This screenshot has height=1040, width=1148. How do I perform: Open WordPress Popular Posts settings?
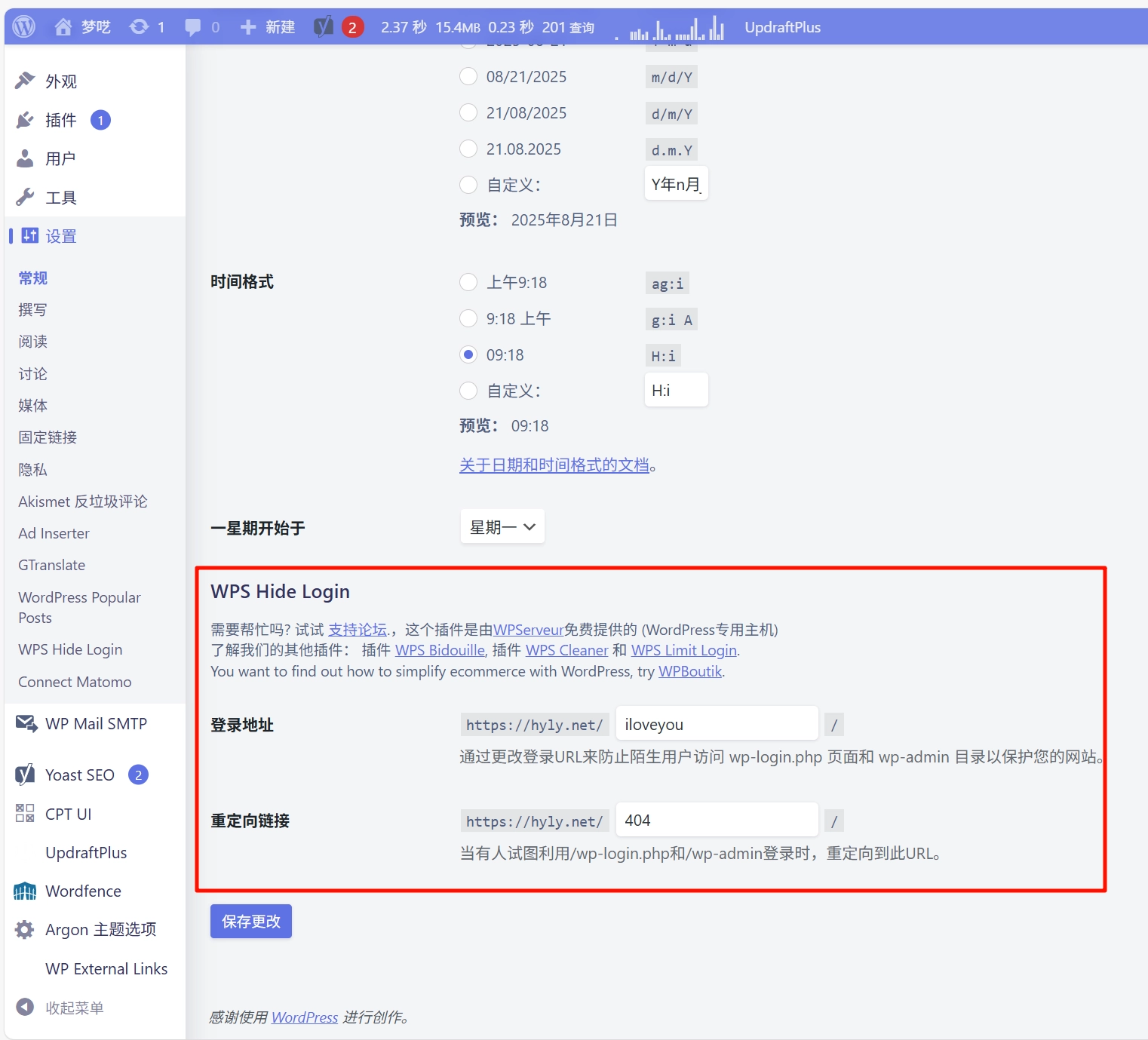pos(79,607)
